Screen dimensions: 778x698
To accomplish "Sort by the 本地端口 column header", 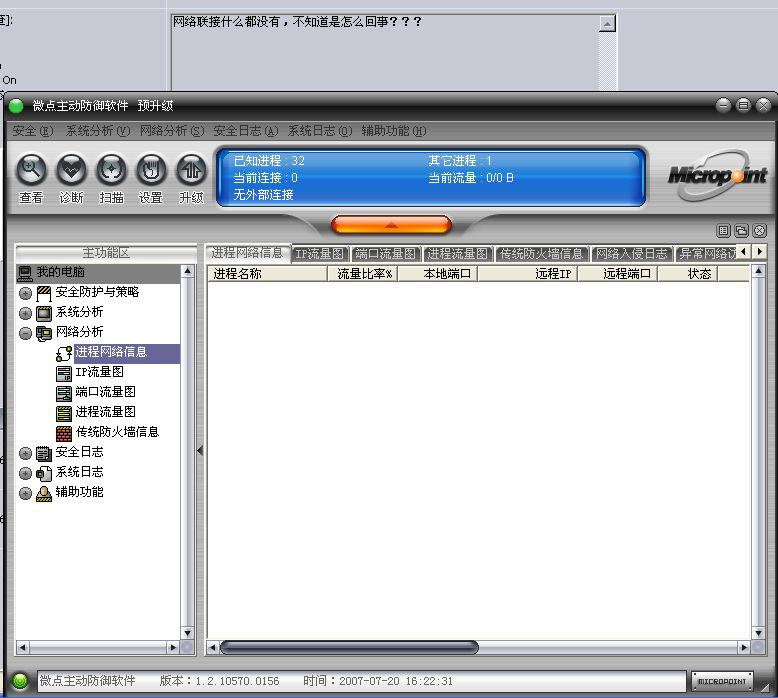I will [x=438, y=274].
